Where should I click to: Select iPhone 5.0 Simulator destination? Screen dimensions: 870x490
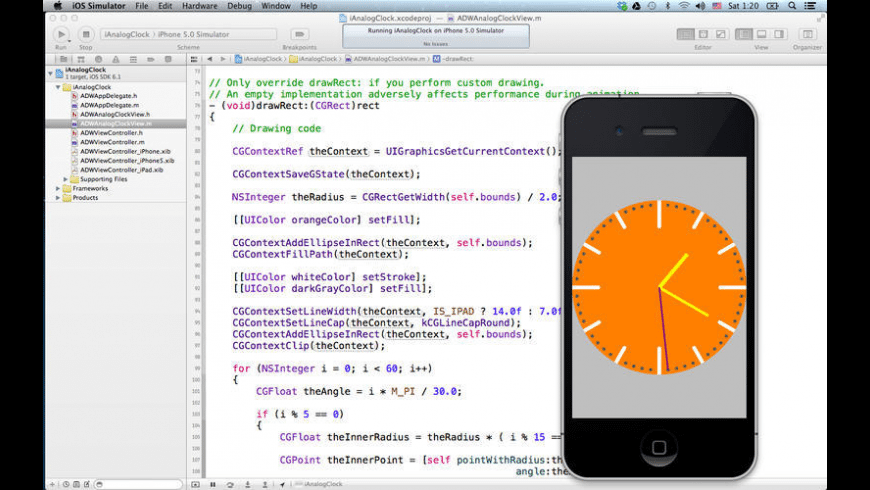(194, 34)
